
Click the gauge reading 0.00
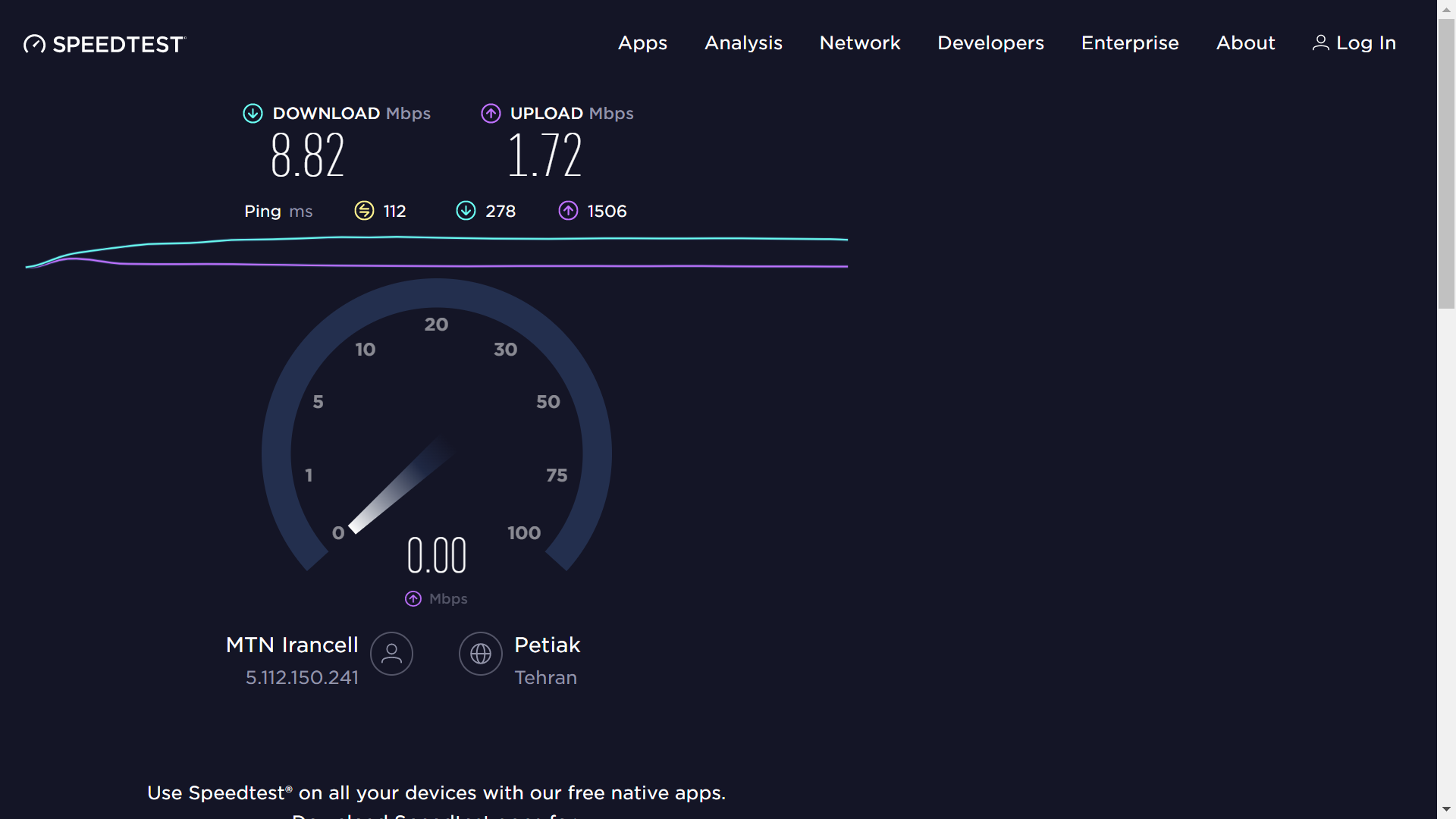437,555
